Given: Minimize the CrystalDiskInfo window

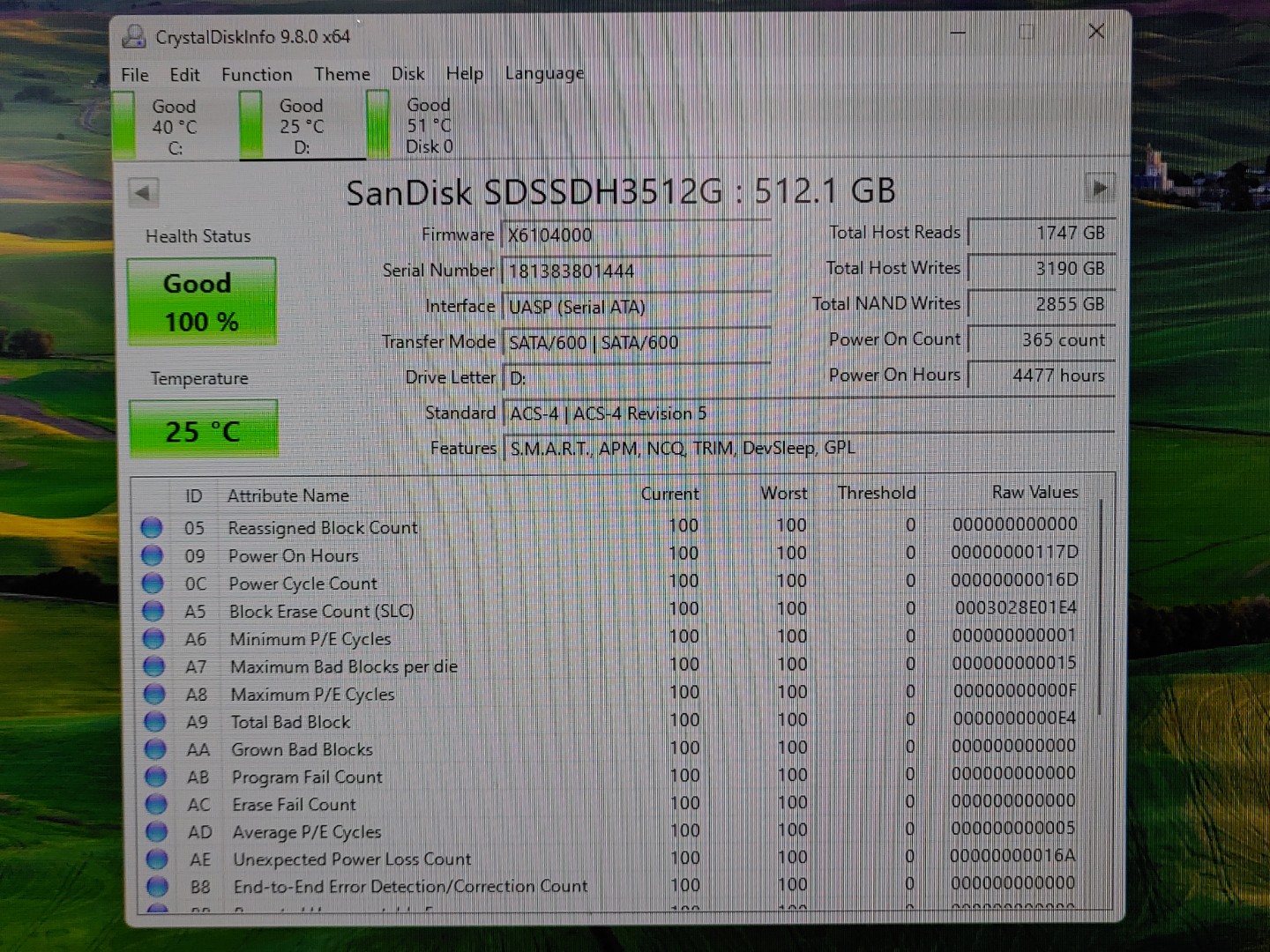Looking at the screenshot, I should point(958,33).
